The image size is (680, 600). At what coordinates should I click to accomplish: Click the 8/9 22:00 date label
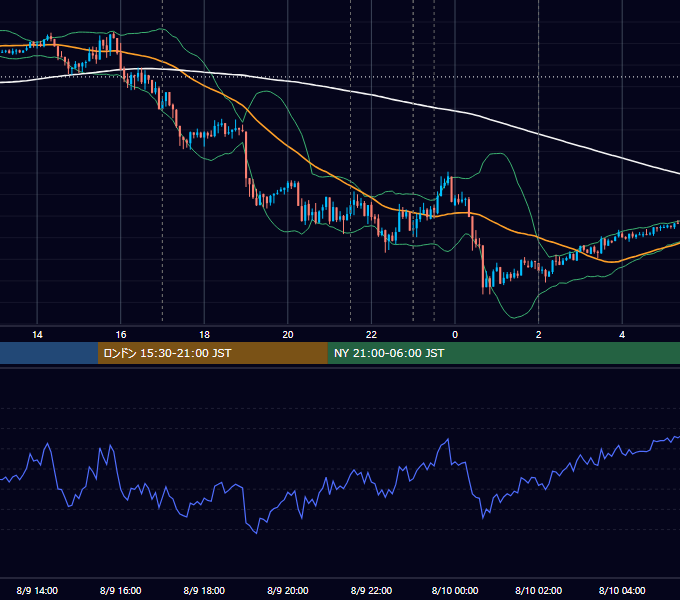point(371,590)
